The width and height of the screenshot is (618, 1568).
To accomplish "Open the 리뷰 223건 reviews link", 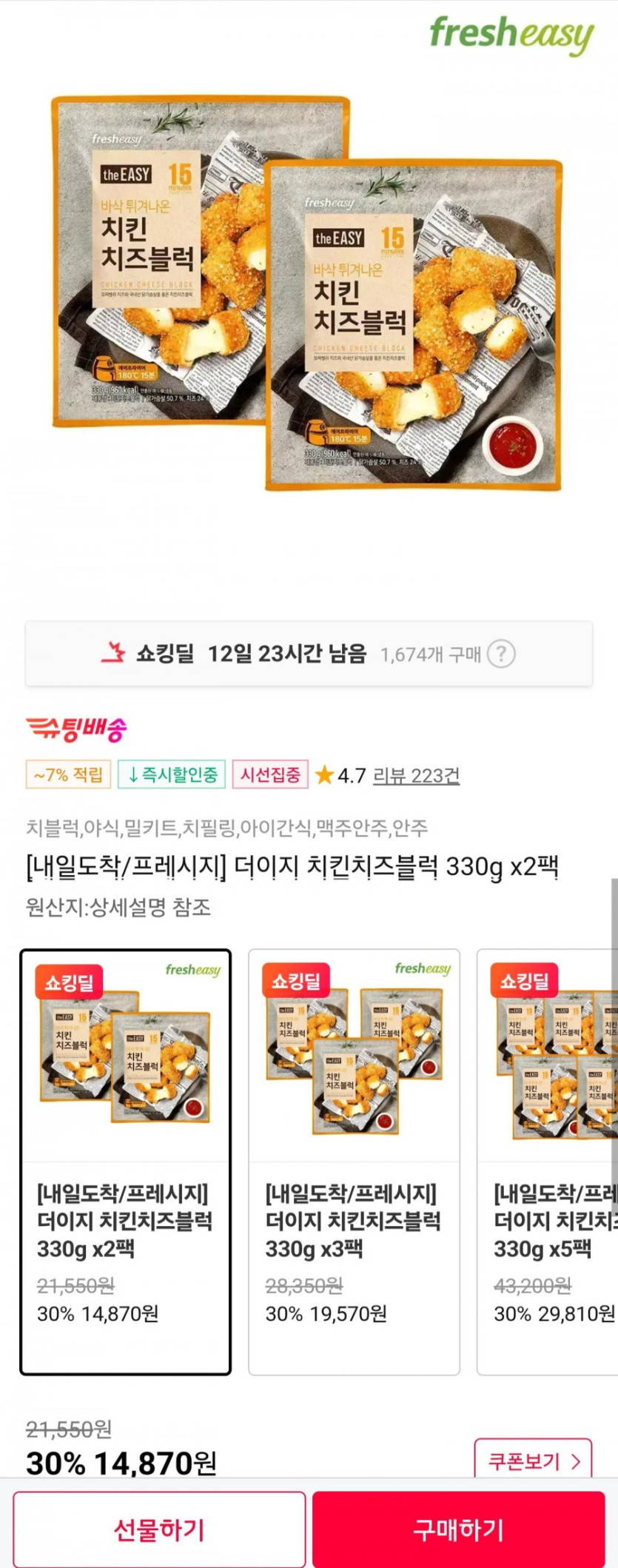I will [x=416, y=775].
